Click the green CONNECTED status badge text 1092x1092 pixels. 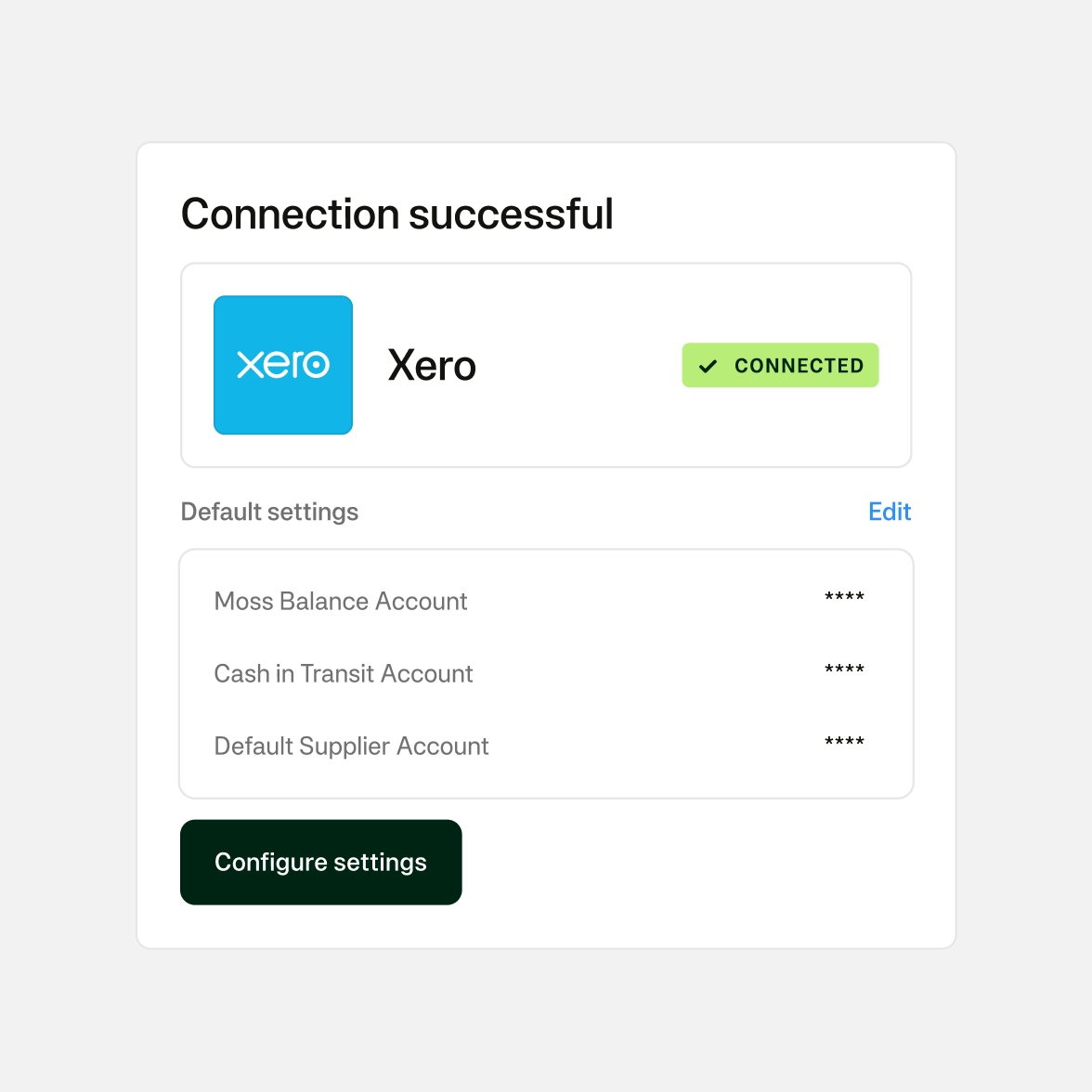(x=799, y=366)
